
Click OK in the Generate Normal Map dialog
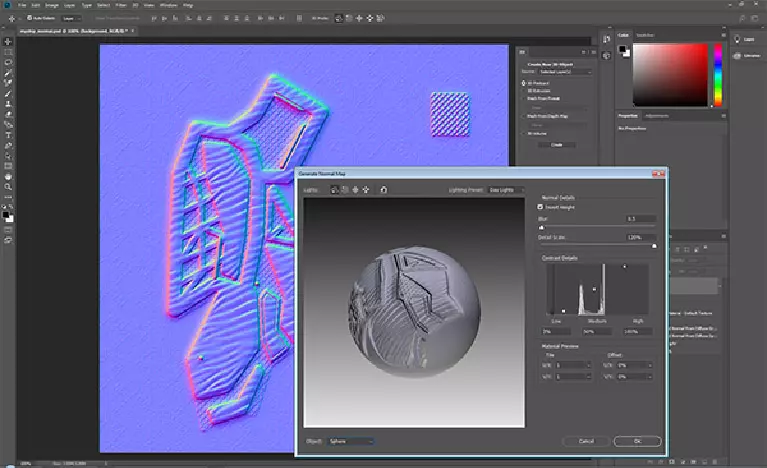click(x=637, y=441)
